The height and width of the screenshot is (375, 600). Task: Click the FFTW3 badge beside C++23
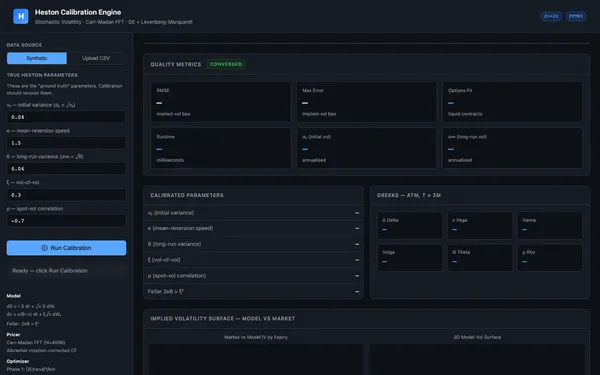pyautogui.click(x=576, y=16)
